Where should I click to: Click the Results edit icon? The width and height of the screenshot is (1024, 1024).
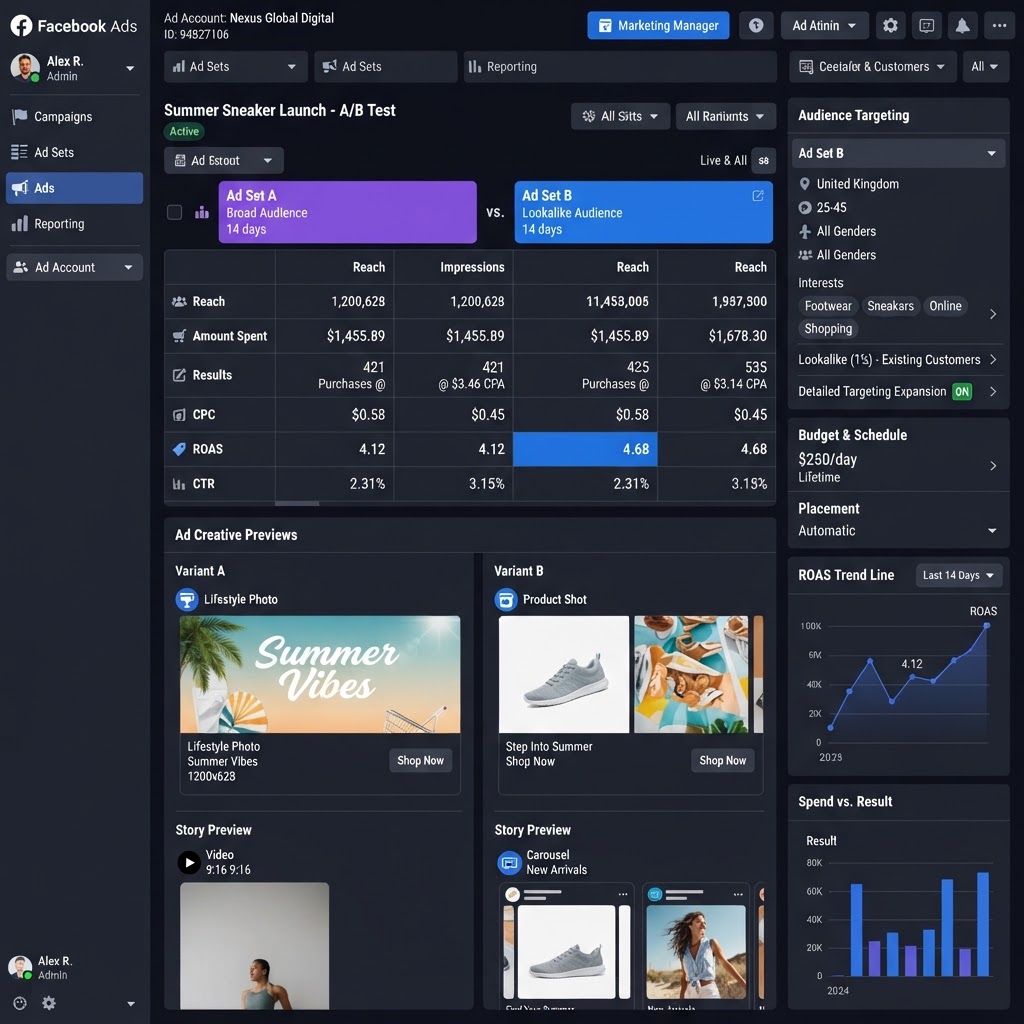pyautogui.click(x=178, y=375)
